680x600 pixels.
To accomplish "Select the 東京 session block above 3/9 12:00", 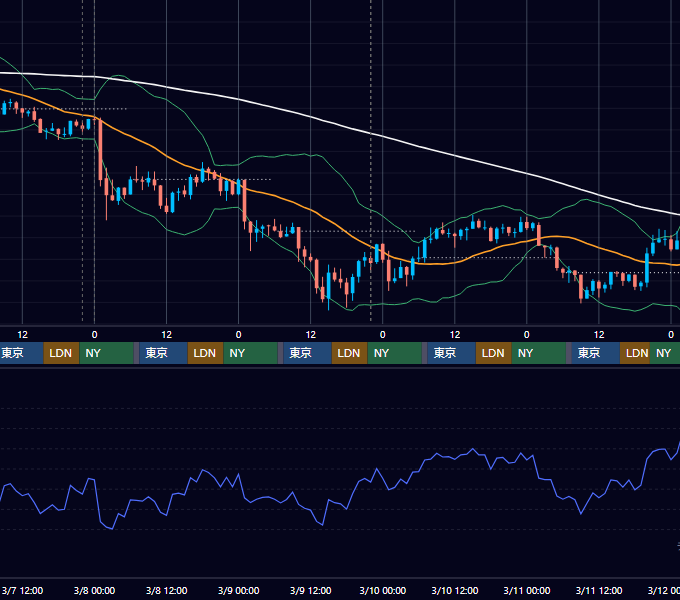I will click(307, 353).
